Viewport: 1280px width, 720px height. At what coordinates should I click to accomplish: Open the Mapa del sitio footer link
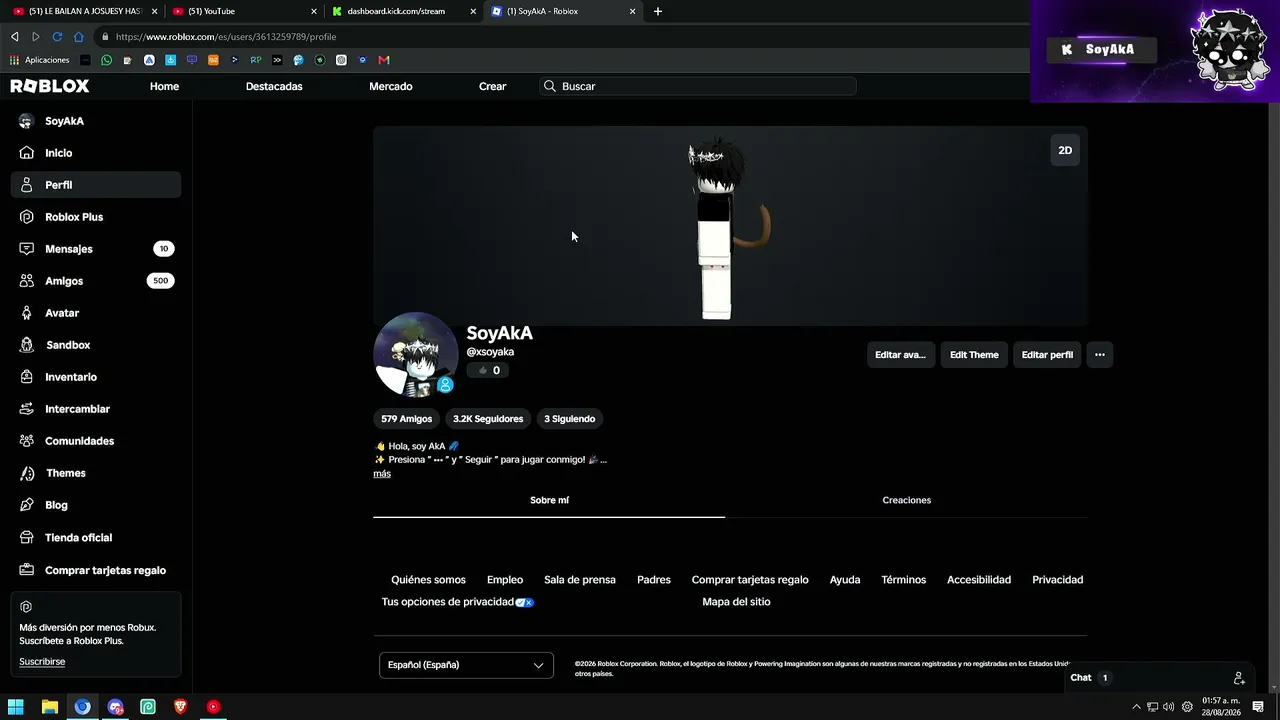pyautogui.click(x=736, y=602)
